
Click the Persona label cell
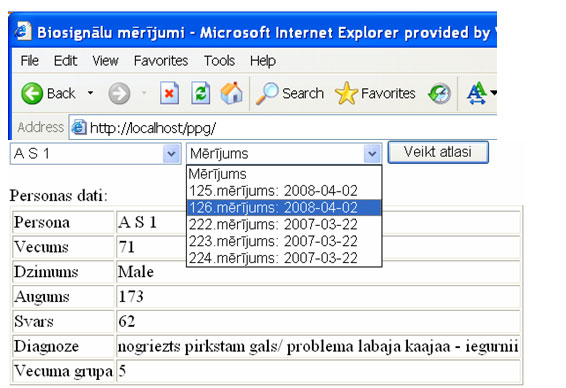63,222
